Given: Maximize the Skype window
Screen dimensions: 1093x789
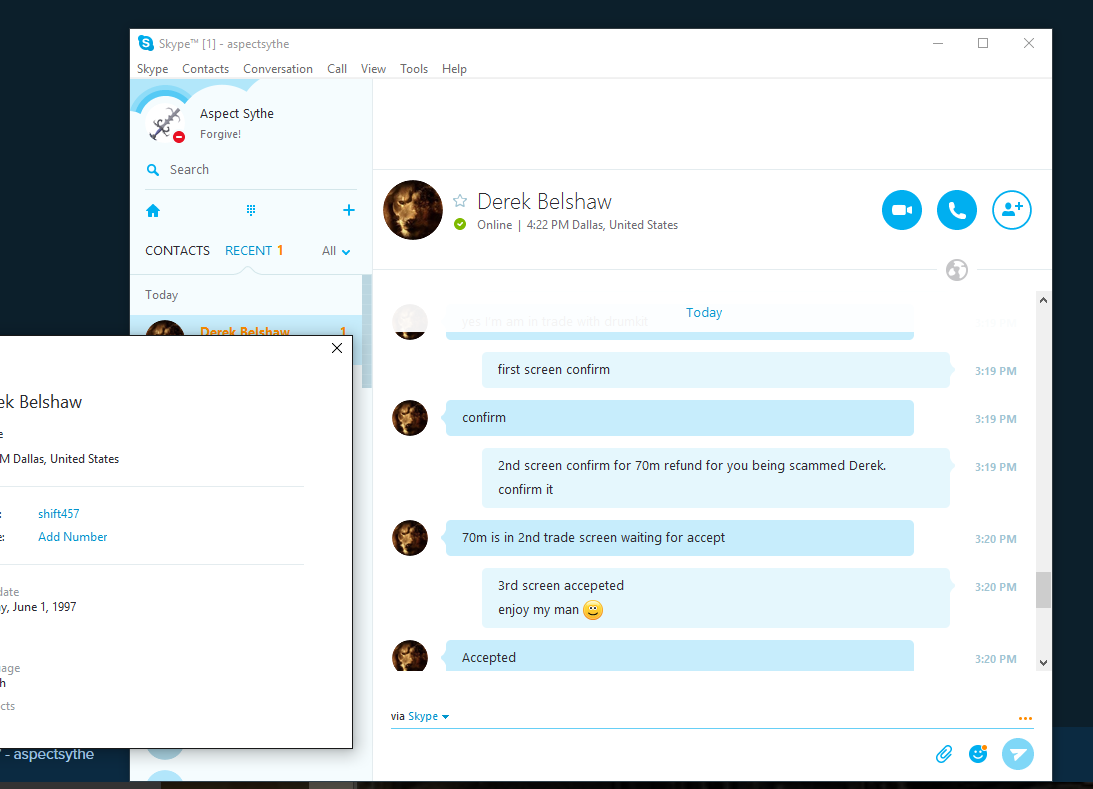Looking at the screenshot, I should coord(983,43).
